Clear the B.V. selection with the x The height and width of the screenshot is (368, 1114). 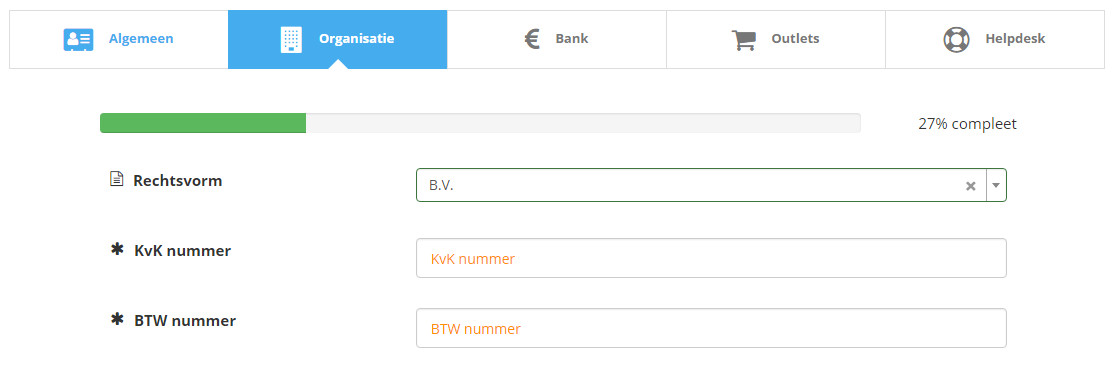point(970,185)
